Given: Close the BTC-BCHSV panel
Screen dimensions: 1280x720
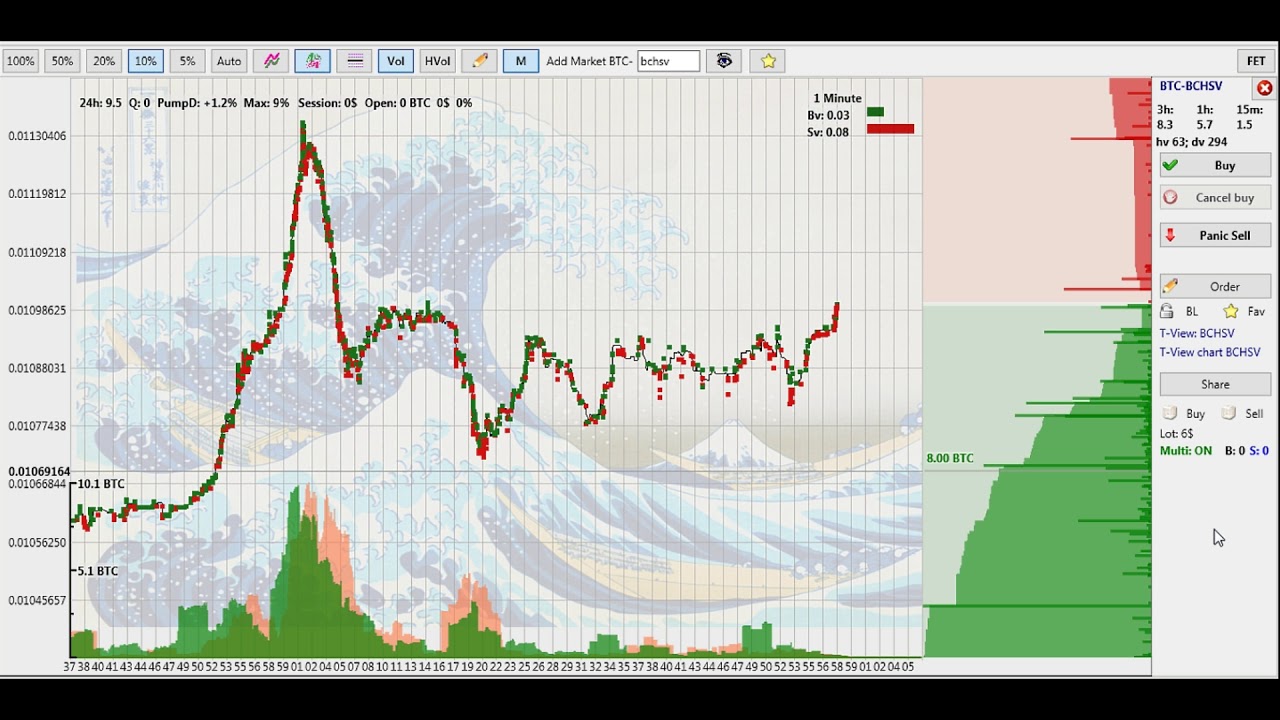Looking at the screenshot, I should 1264,88.
